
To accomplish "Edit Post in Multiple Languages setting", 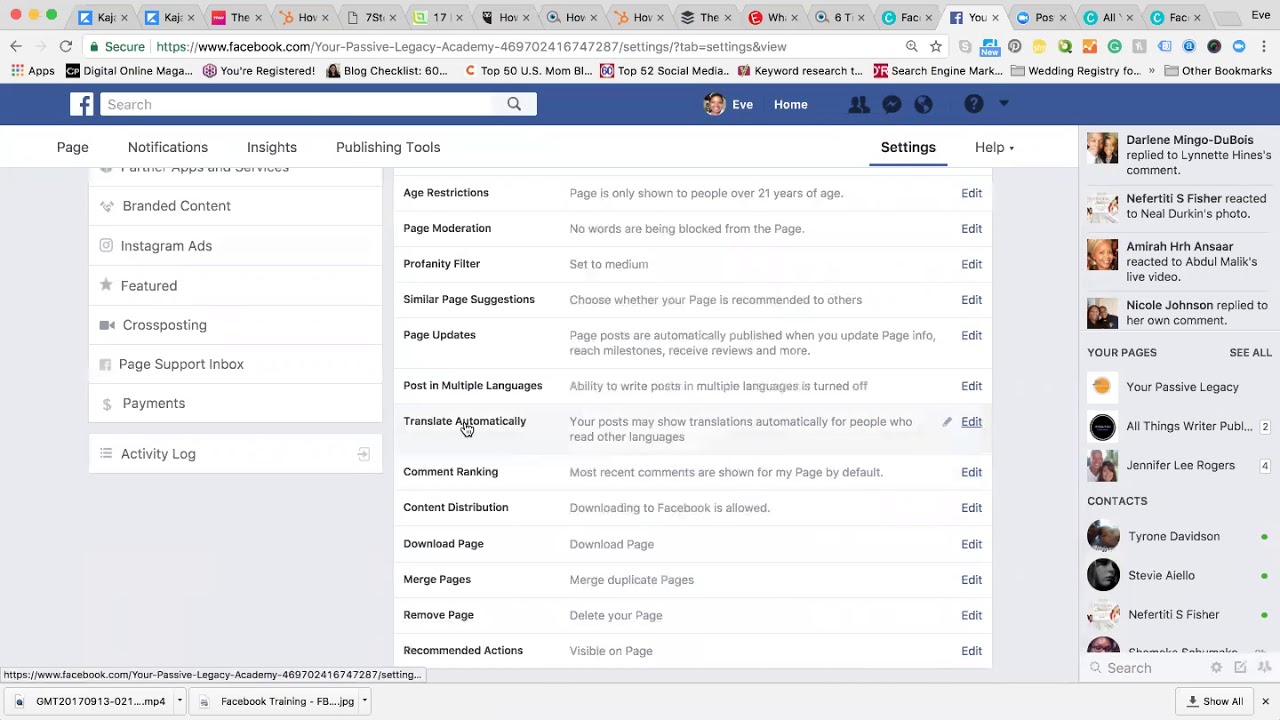I will coord(971,386).
